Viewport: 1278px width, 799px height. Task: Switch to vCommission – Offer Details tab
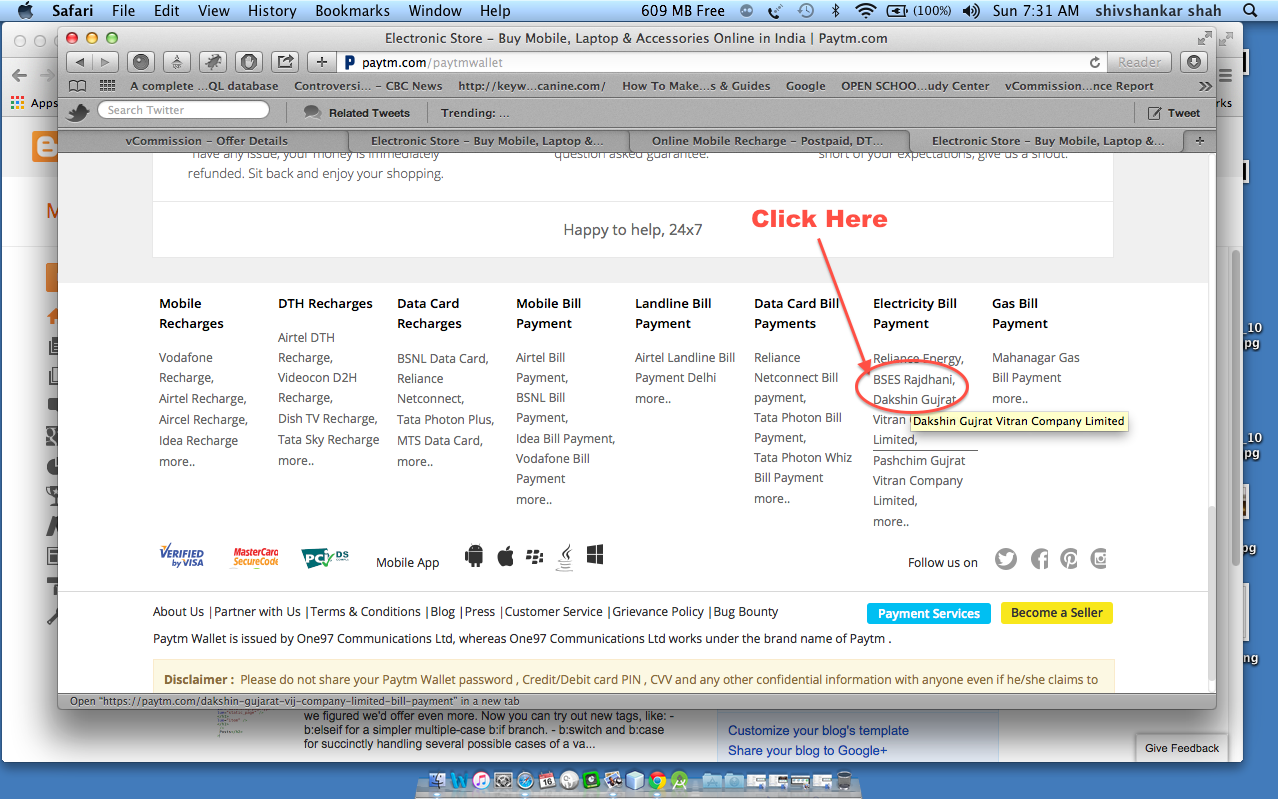pos(206,141)
